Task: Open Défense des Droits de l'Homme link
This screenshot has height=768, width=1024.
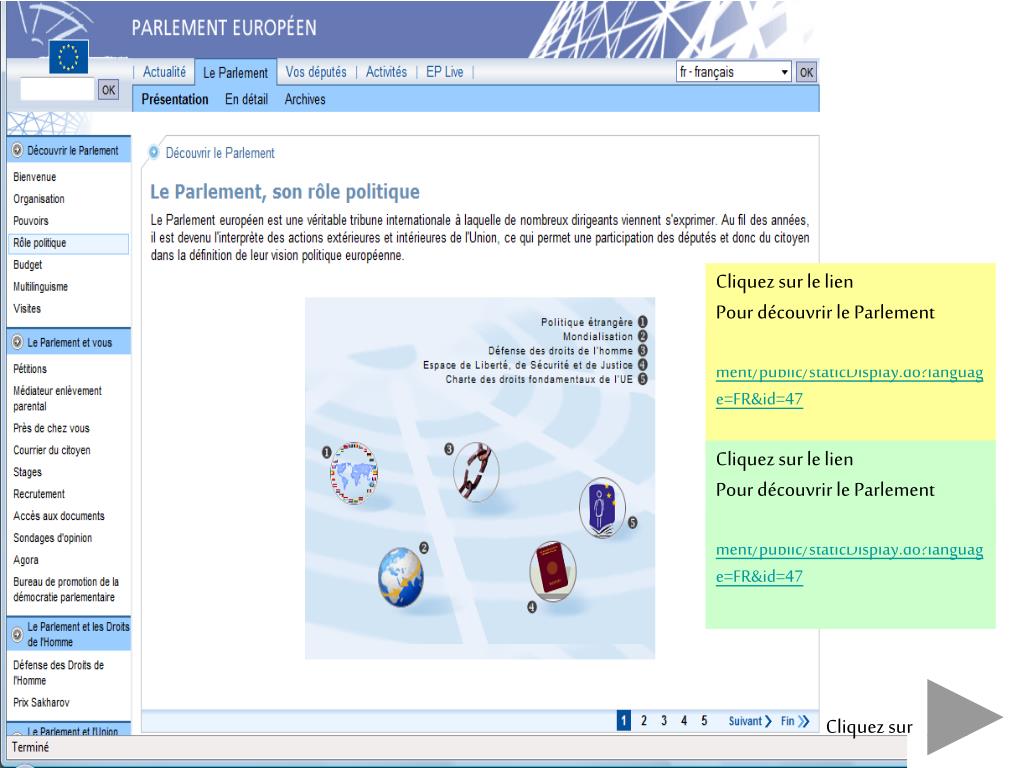Action: click(x=59, y=673)
